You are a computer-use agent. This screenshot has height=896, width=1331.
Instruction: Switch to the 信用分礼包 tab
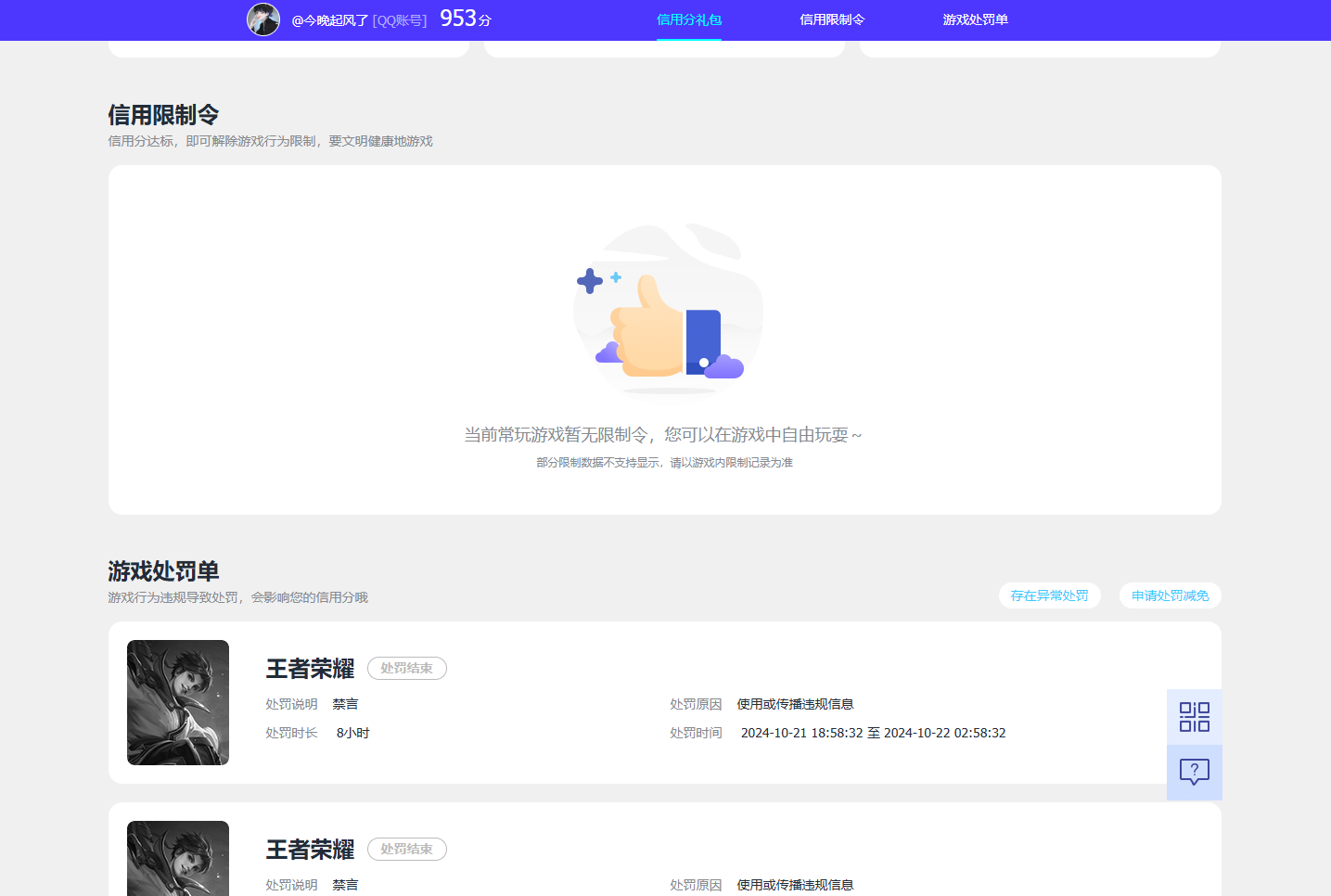click(x=688, y=19)
